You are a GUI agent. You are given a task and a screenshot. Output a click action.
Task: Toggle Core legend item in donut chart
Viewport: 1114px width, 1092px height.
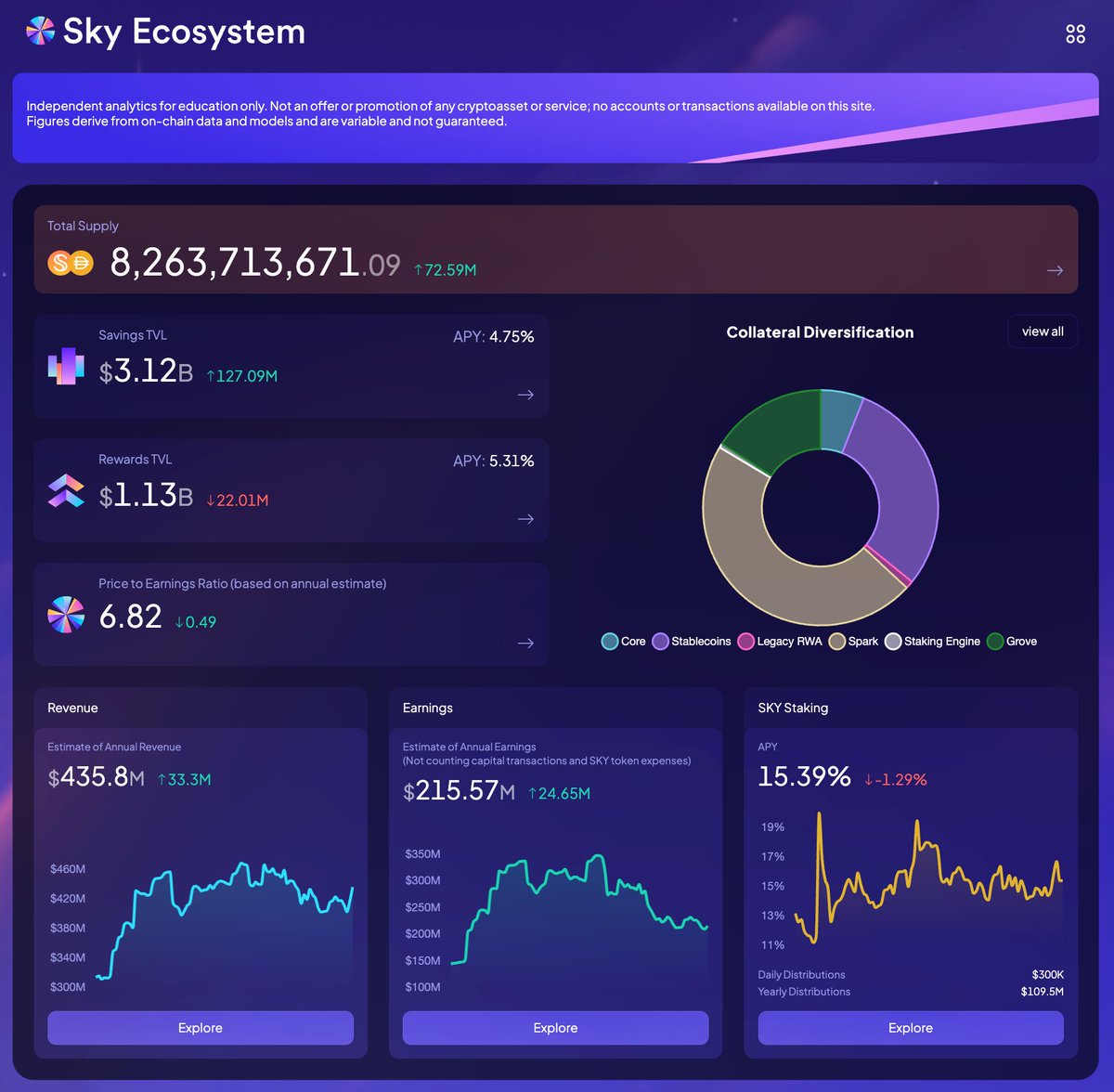tap(624, 642)
